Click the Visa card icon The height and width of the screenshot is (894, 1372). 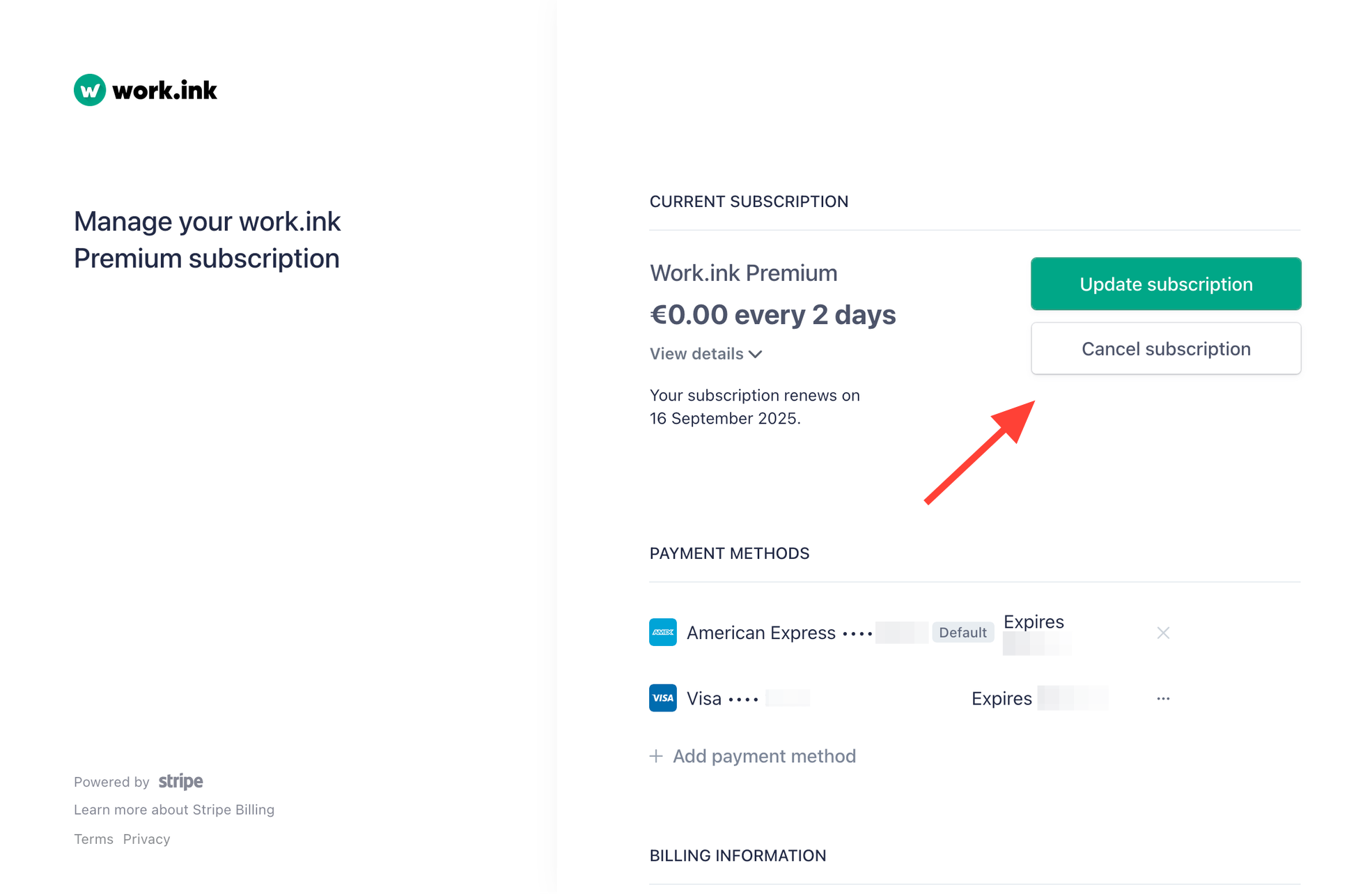(662, 698)
